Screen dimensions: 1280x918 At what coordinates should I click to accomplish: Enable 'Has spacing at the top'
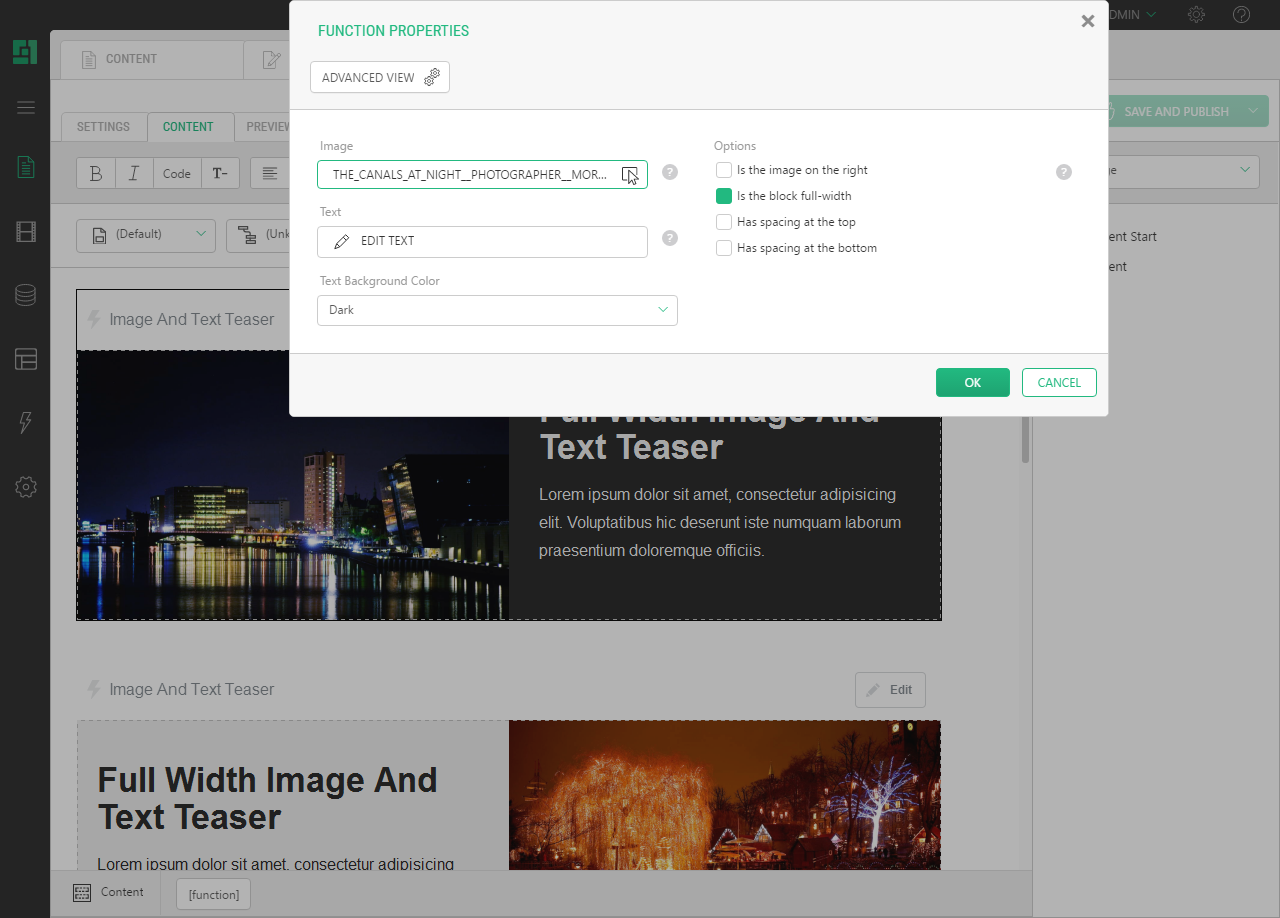pos(724,222)
